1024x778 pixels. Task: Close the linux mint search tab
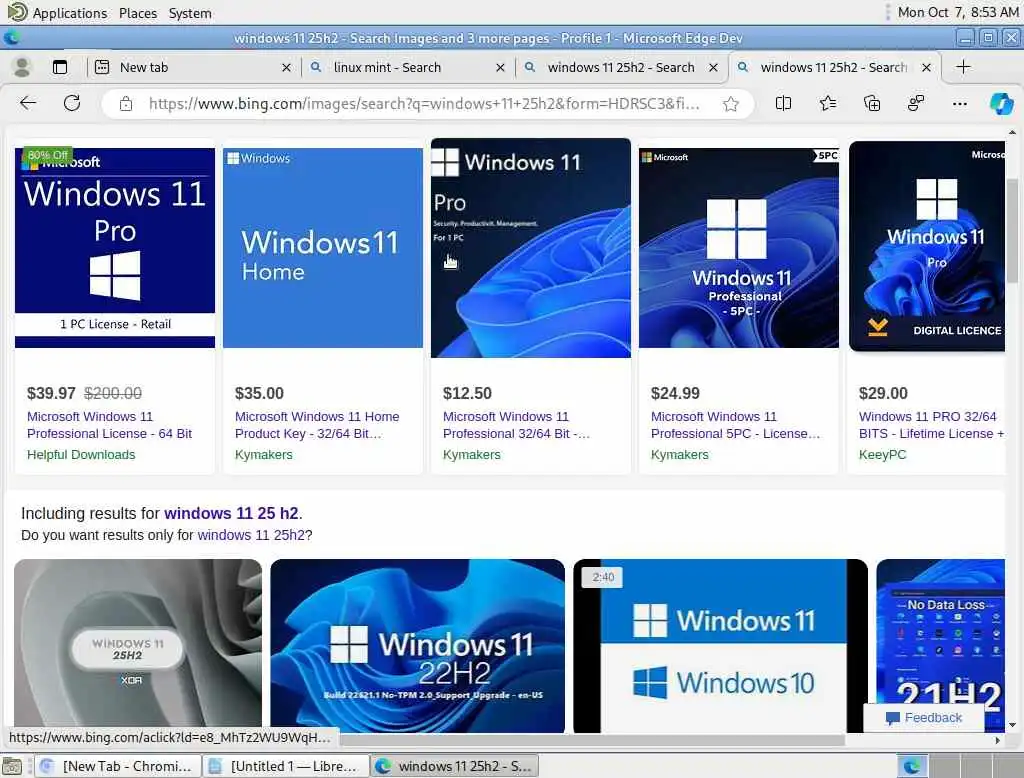(x=500, y=67)
